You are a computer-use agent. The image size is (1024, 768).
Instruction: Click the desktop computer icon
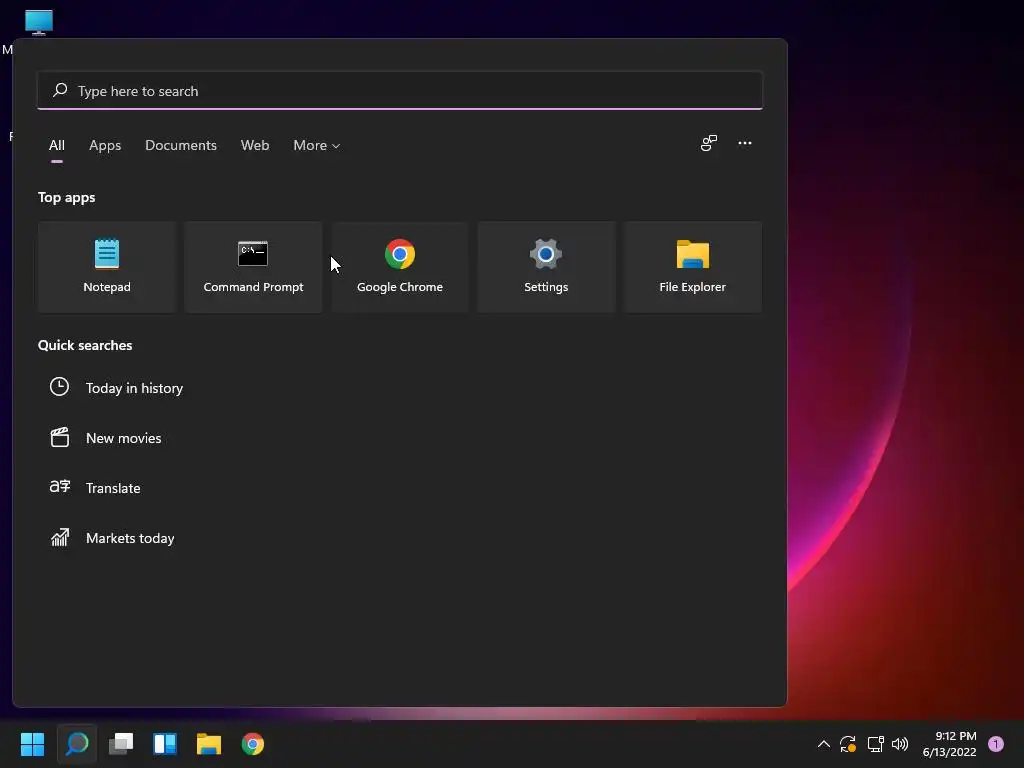tap(39, 22)
